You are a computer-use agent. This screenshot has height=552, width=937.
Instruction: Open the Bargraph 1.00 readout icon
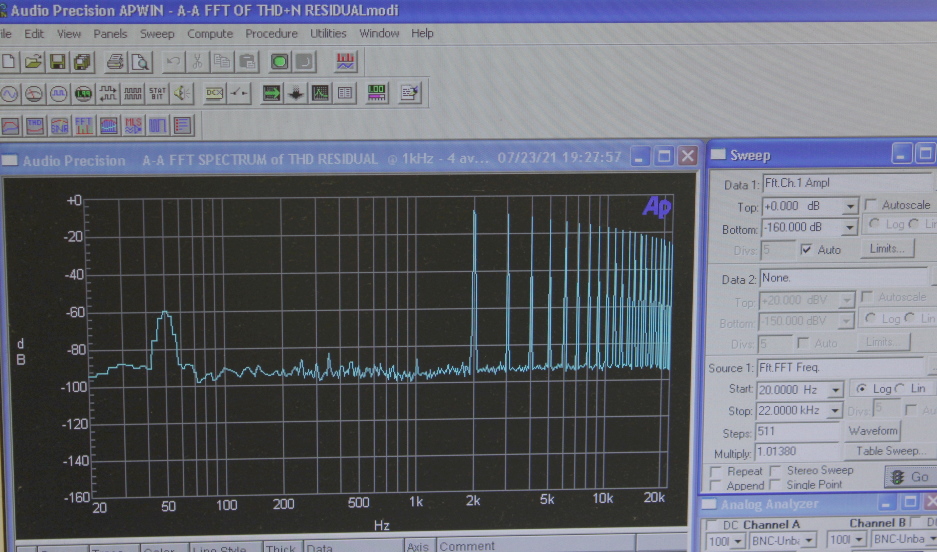point(376,93)
